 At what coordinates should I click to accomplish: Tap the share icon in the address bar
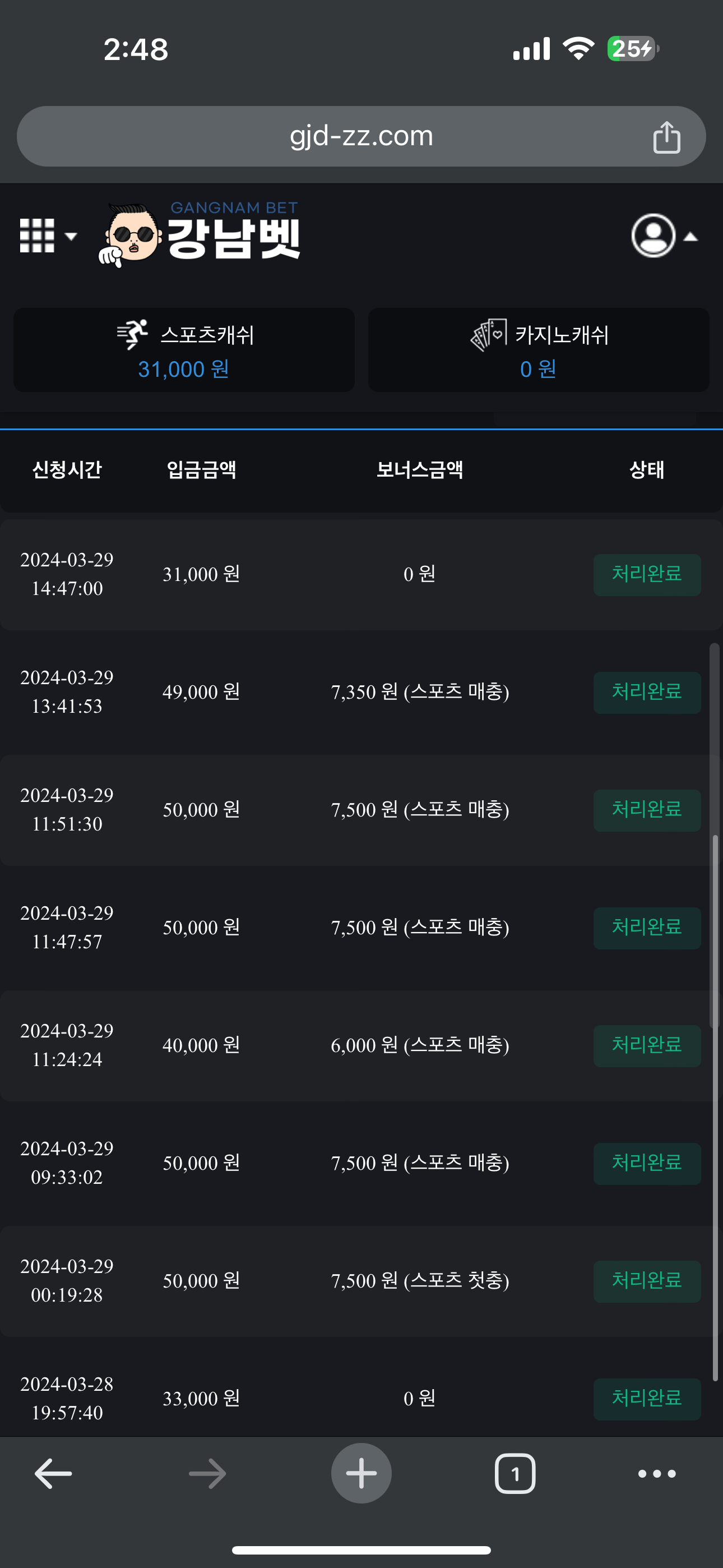[666, 137]
